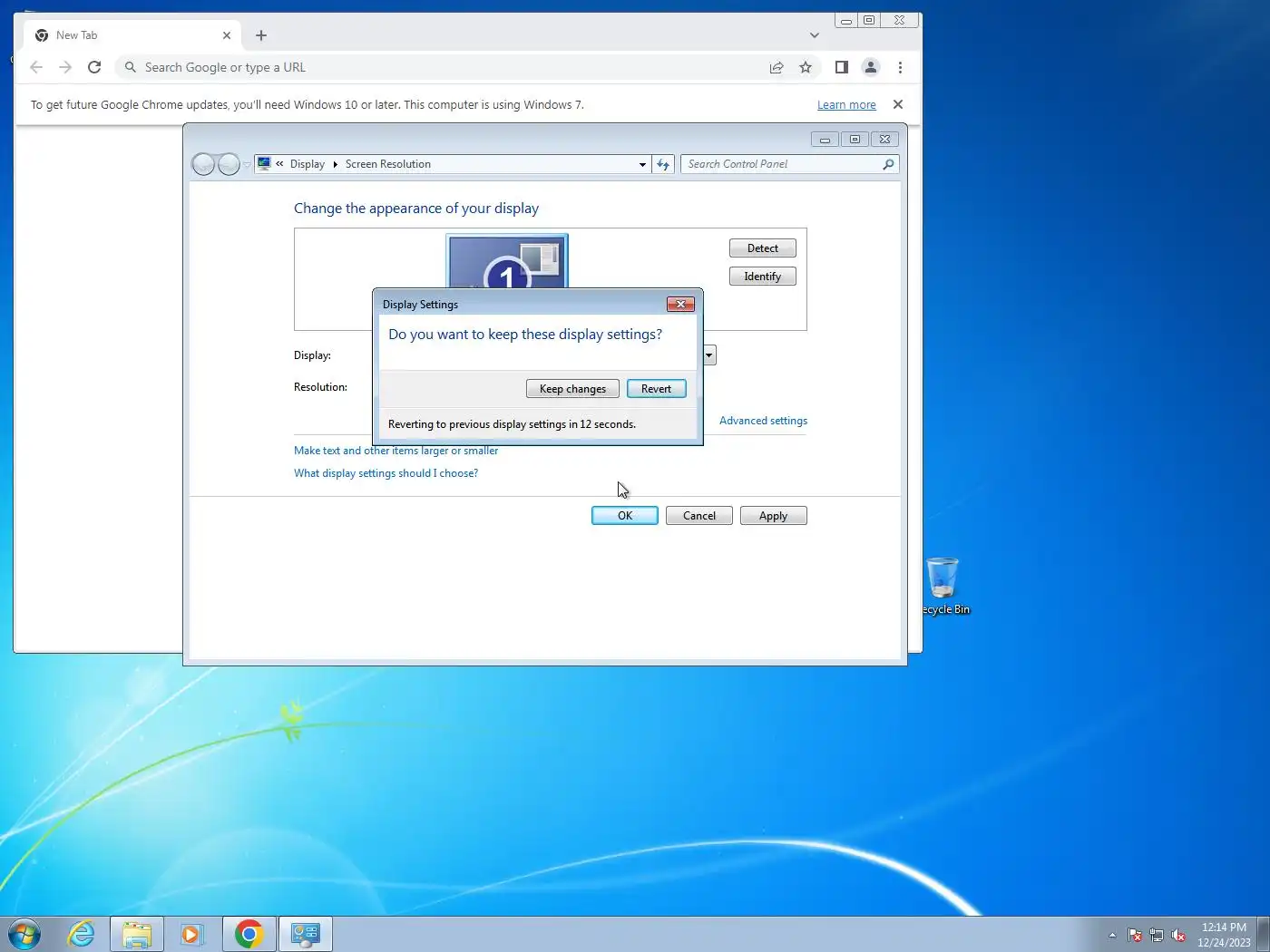The image size is (1270, 952).
Task: Reload the page in Chrome
Action: (94, 67)
